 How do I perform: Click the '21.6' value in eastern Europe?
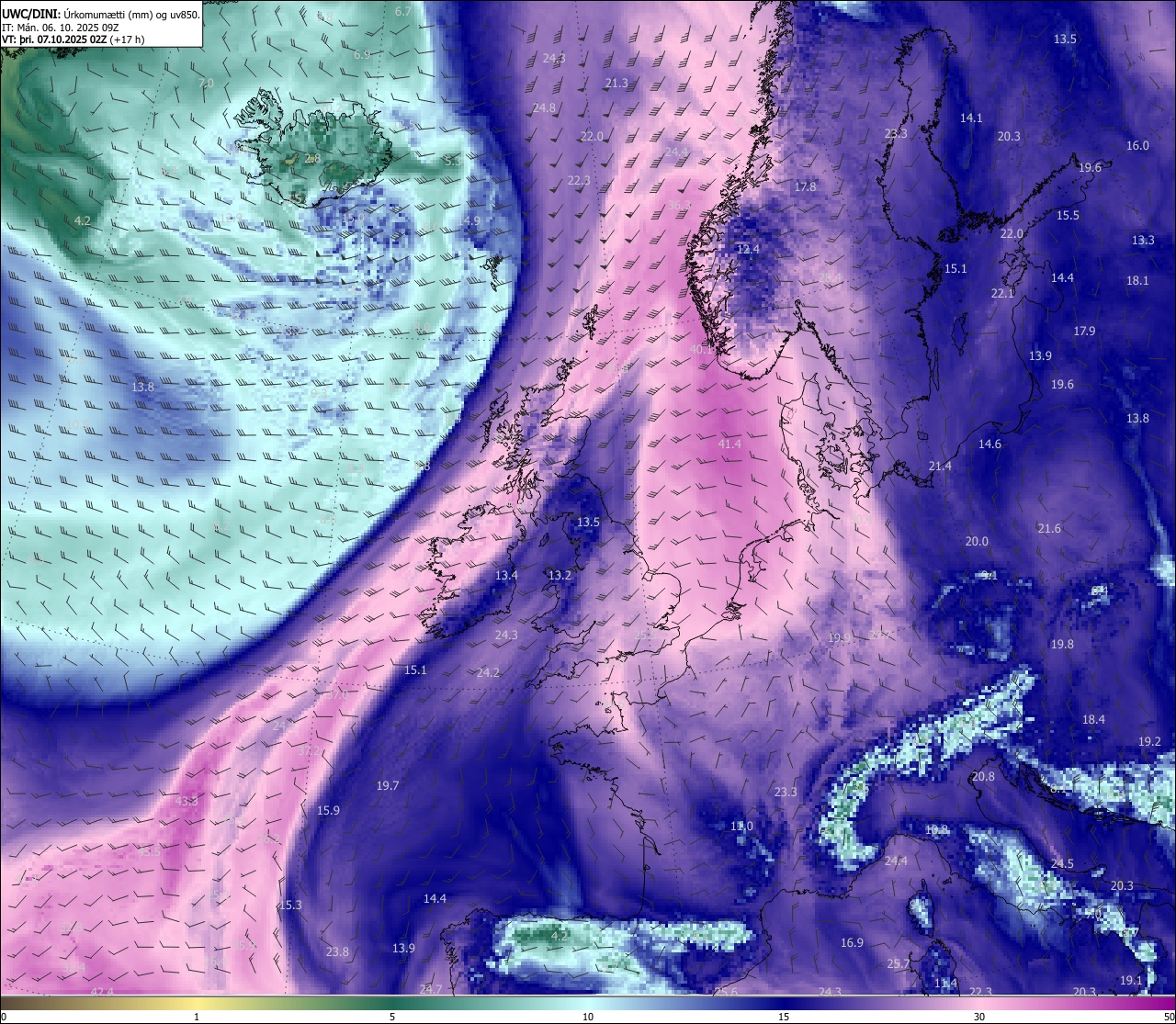coord(1049,529)
